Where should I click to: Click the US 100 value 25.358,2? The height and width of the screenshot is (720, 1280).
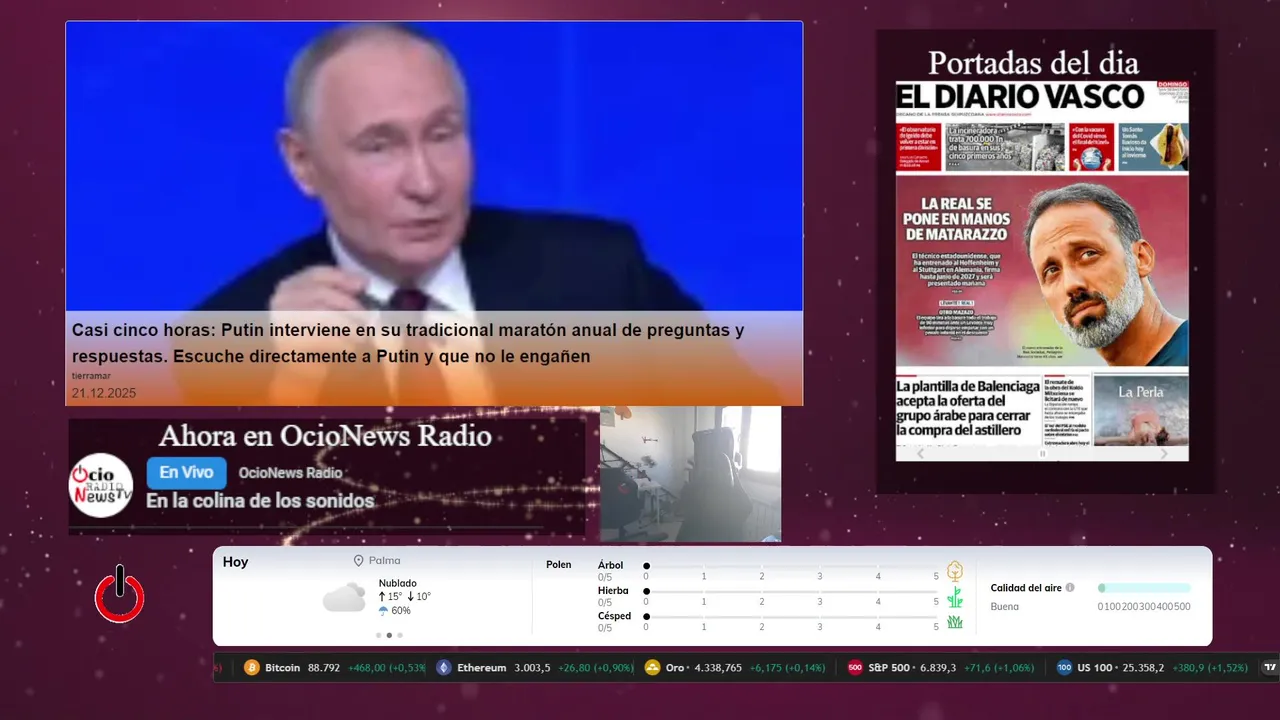pyautogui.click(x=1142, y=667)
